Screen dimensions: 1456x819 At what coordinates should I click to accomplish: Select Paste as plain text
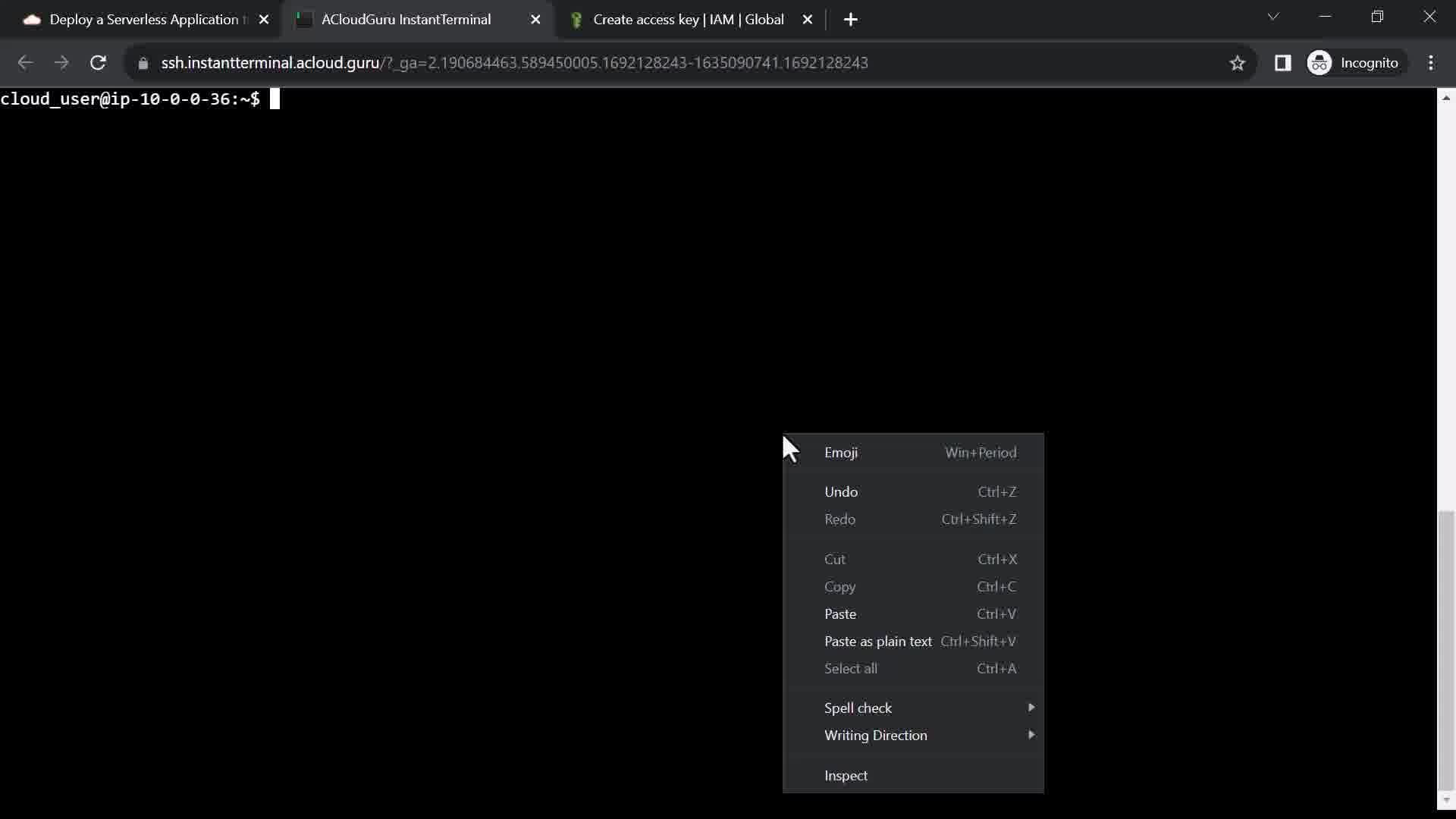[x=878, y=641]
